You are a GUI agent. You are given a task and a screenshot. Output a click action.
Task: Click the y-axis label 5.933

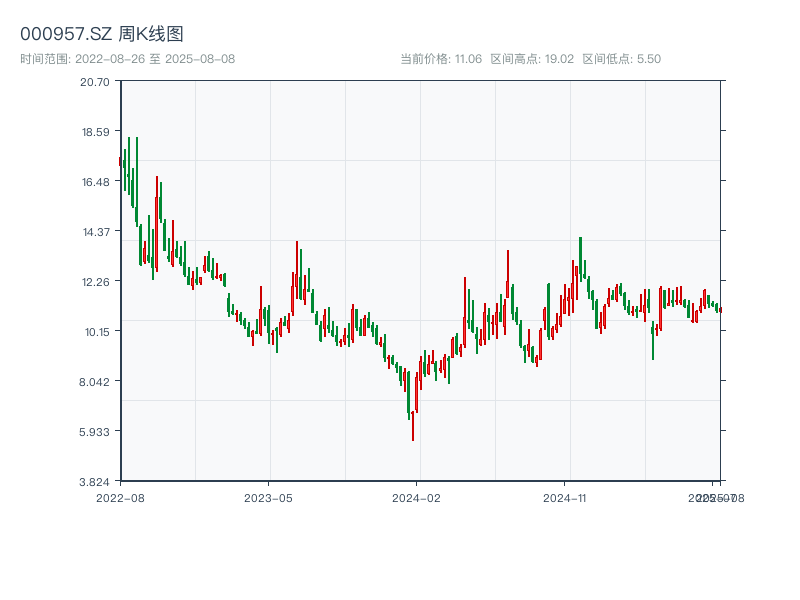94,432
